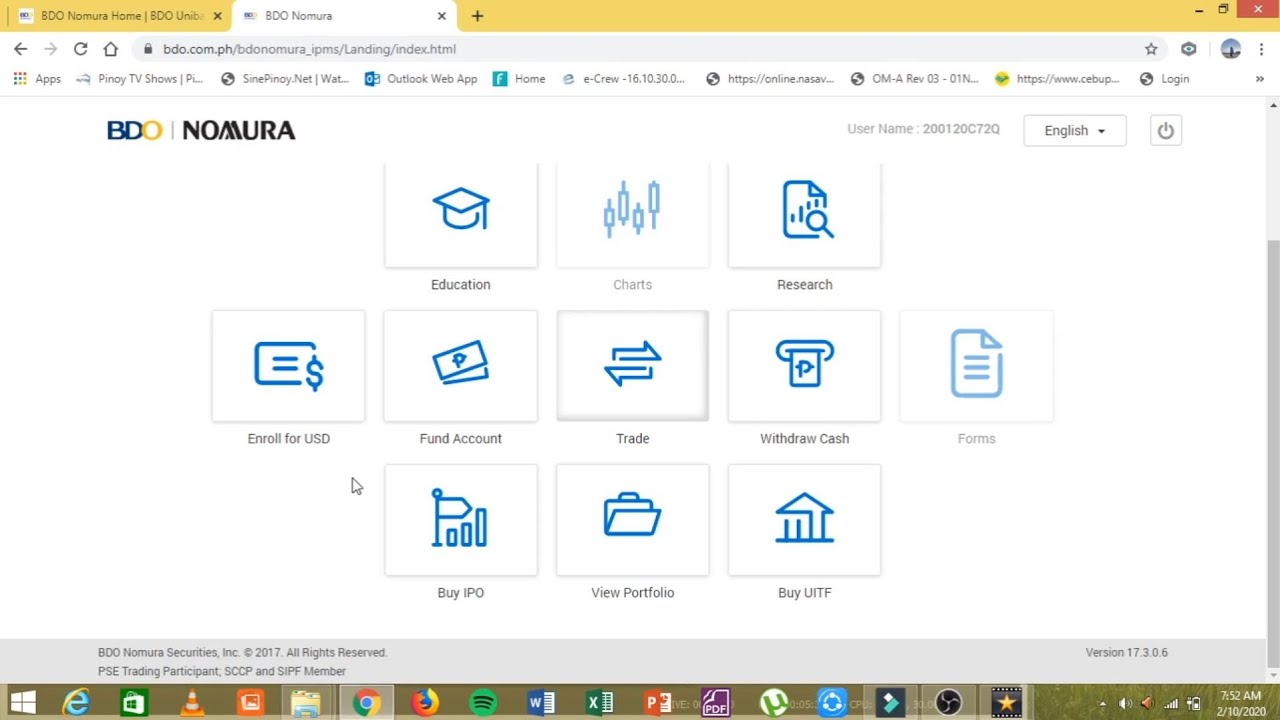Open the Chrome menu
Viewport: 1280px width, 720px height.
click(1262, 49)
